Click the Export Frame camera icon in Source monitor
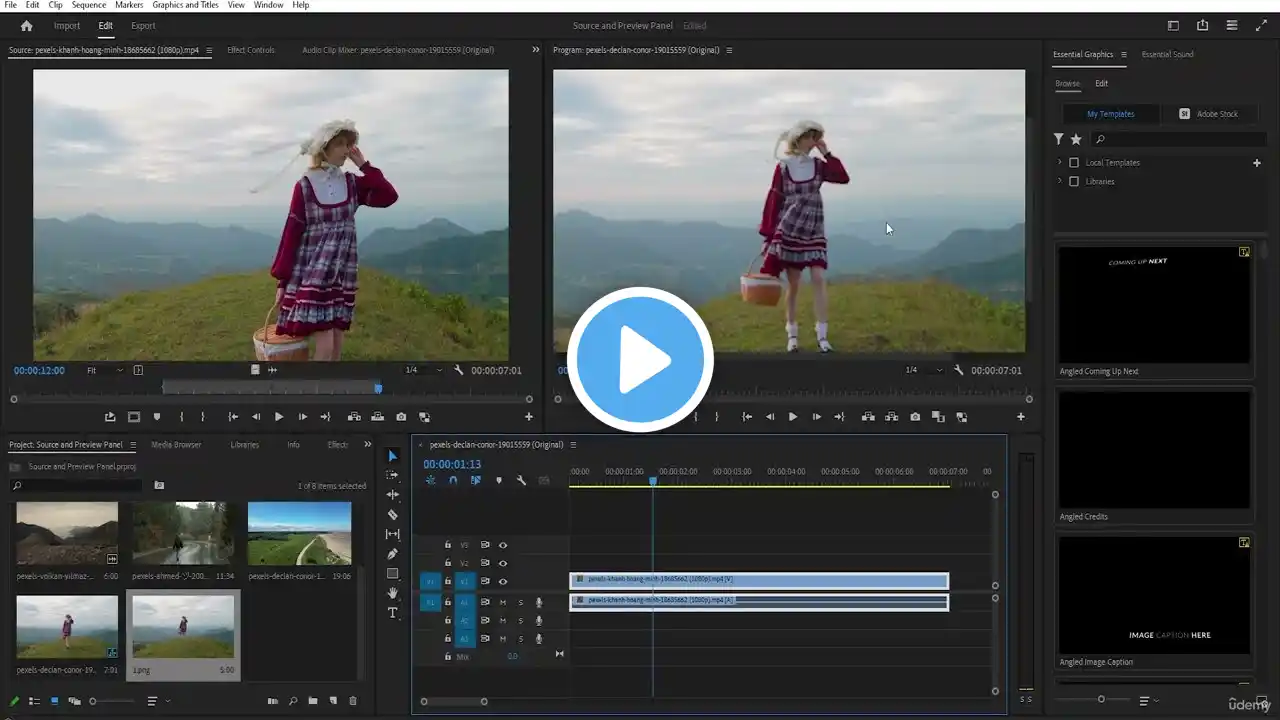Image resolution: width=1280 pixels, height=720 pixels. (x=401, y=417)
